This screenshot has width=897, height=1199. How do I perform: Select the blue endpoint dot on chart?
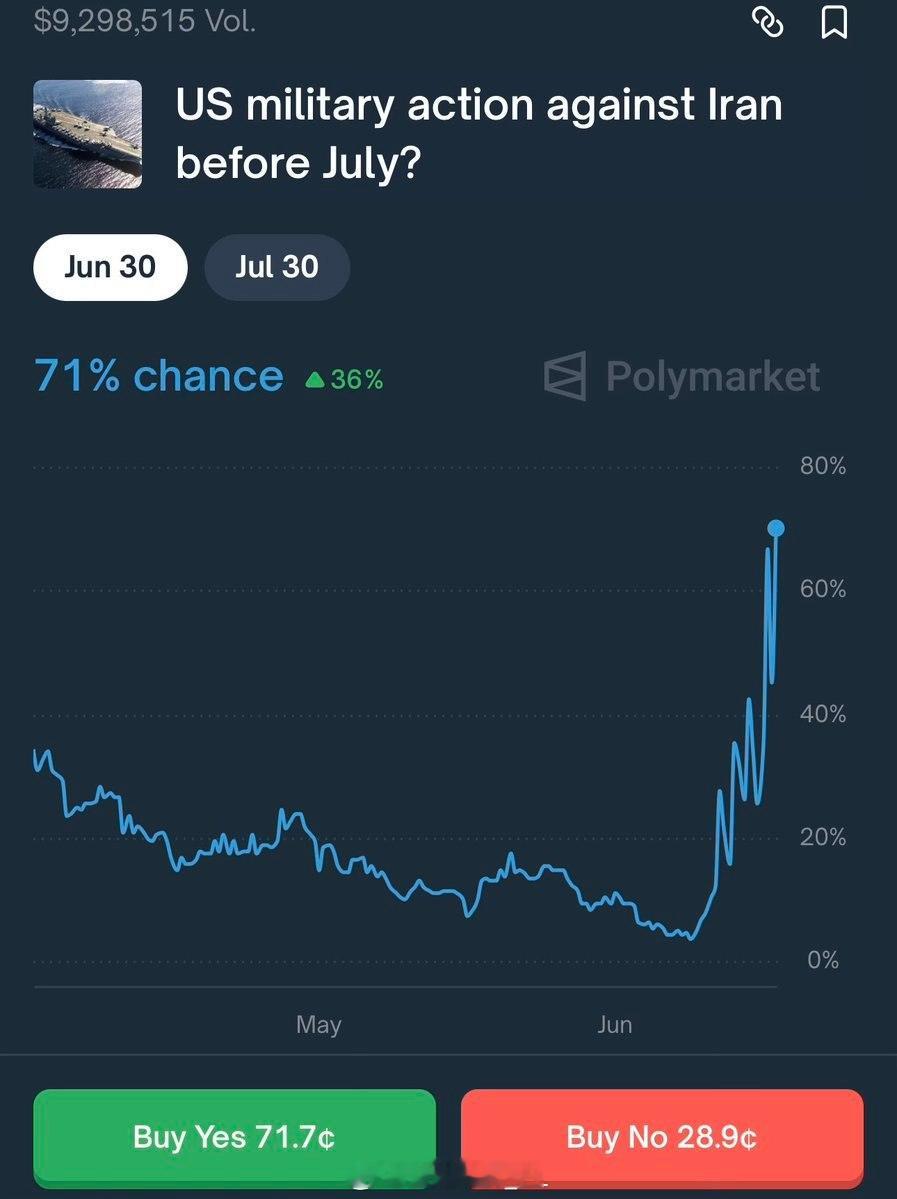pyautogui.click(x=775, y=528)
